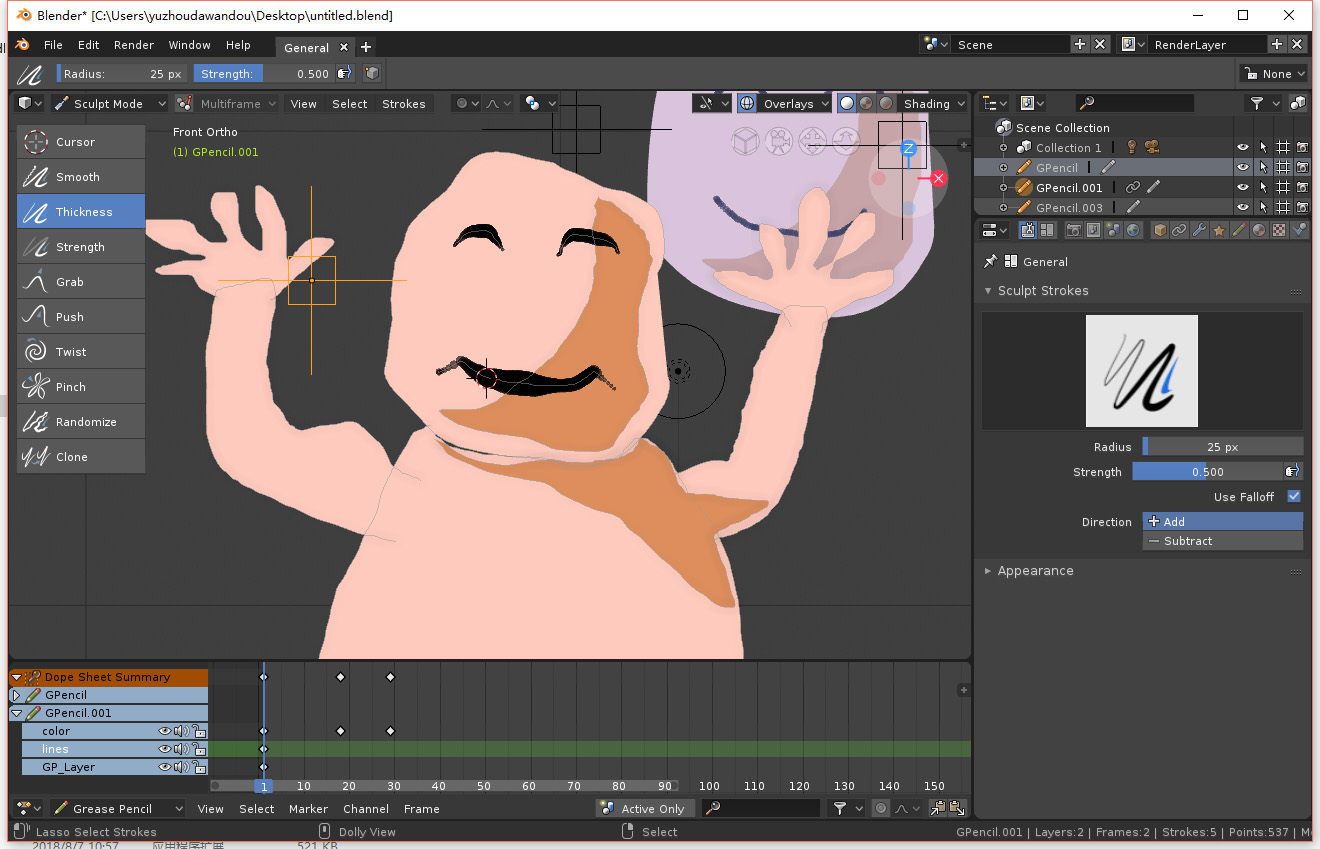Activate the Randomize sculpt tool
Screen dimensions: 1320x849
(80, 422)
